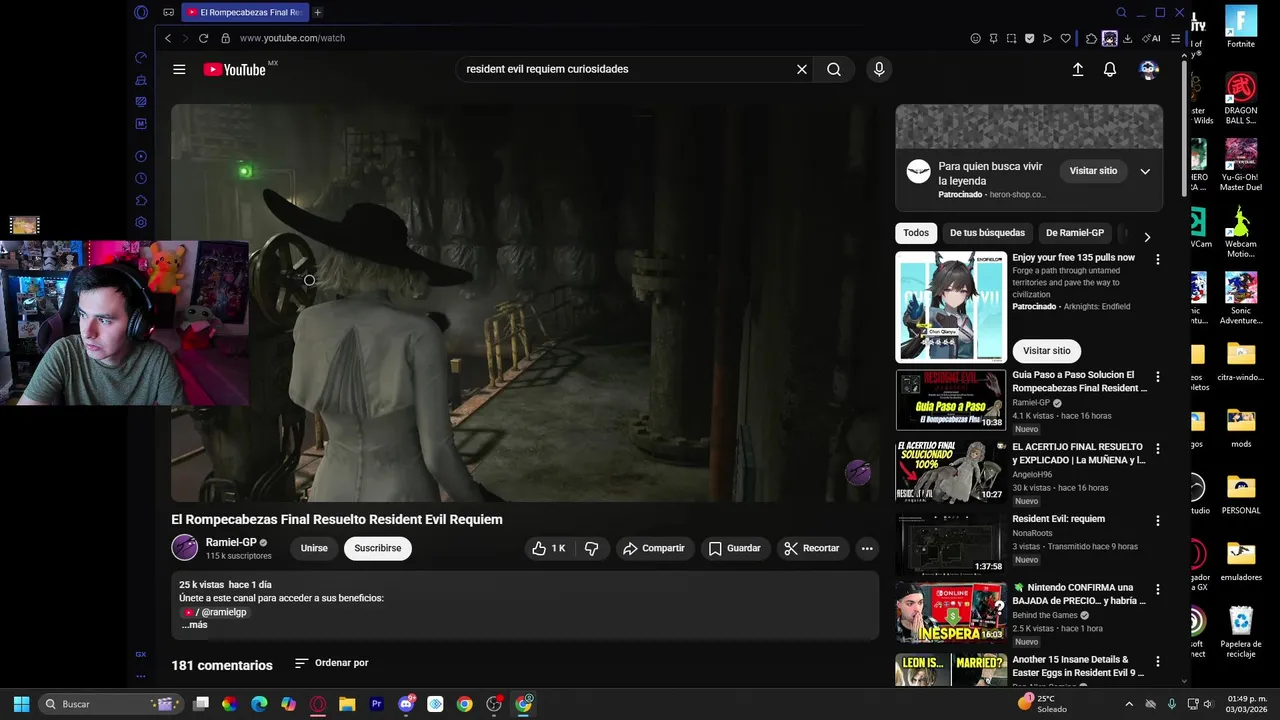Expand the description with ...más
Screen dimensions: 1280x720
(194, 625)
